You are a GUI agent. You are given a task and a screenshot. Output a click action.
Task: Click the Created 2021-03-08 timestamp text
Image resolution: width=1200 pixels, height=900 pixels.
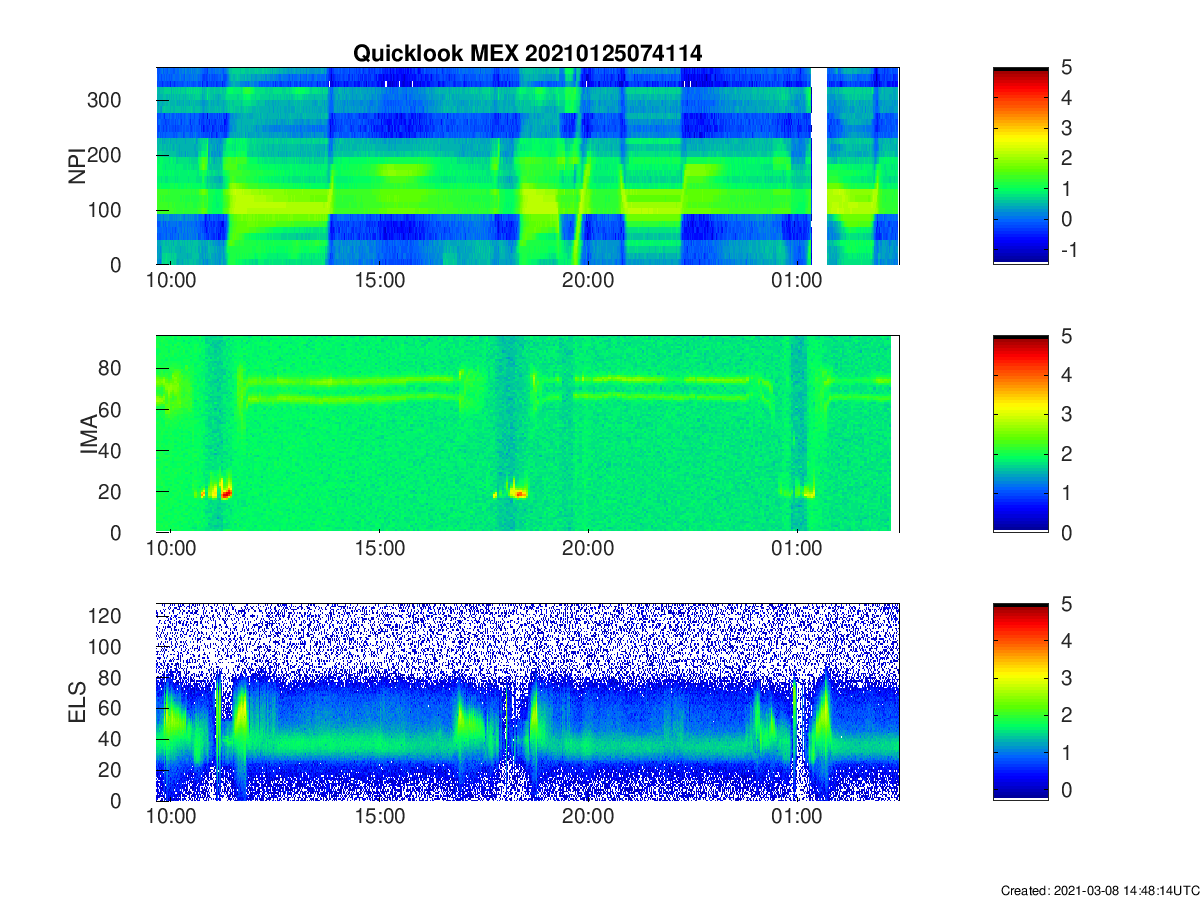tap(1100, 890)
